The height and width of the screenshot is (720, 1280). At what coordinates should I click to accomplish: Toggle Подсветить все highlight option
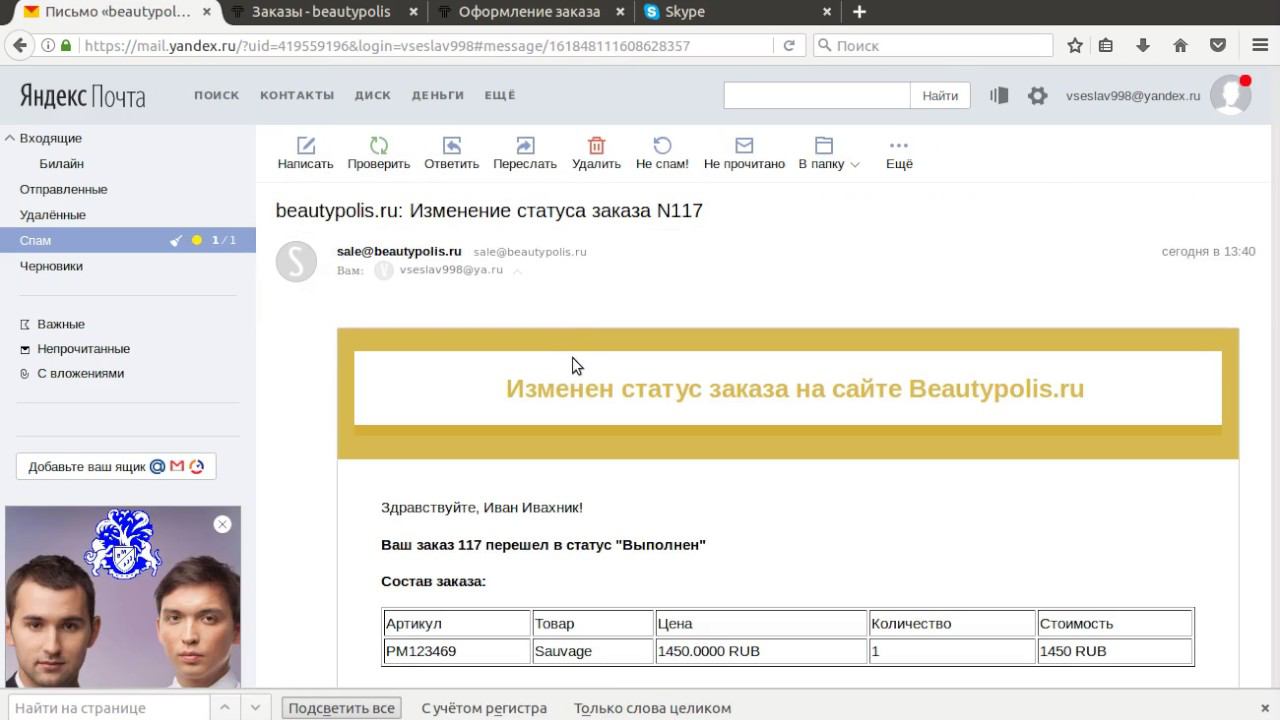pos(342,708)
